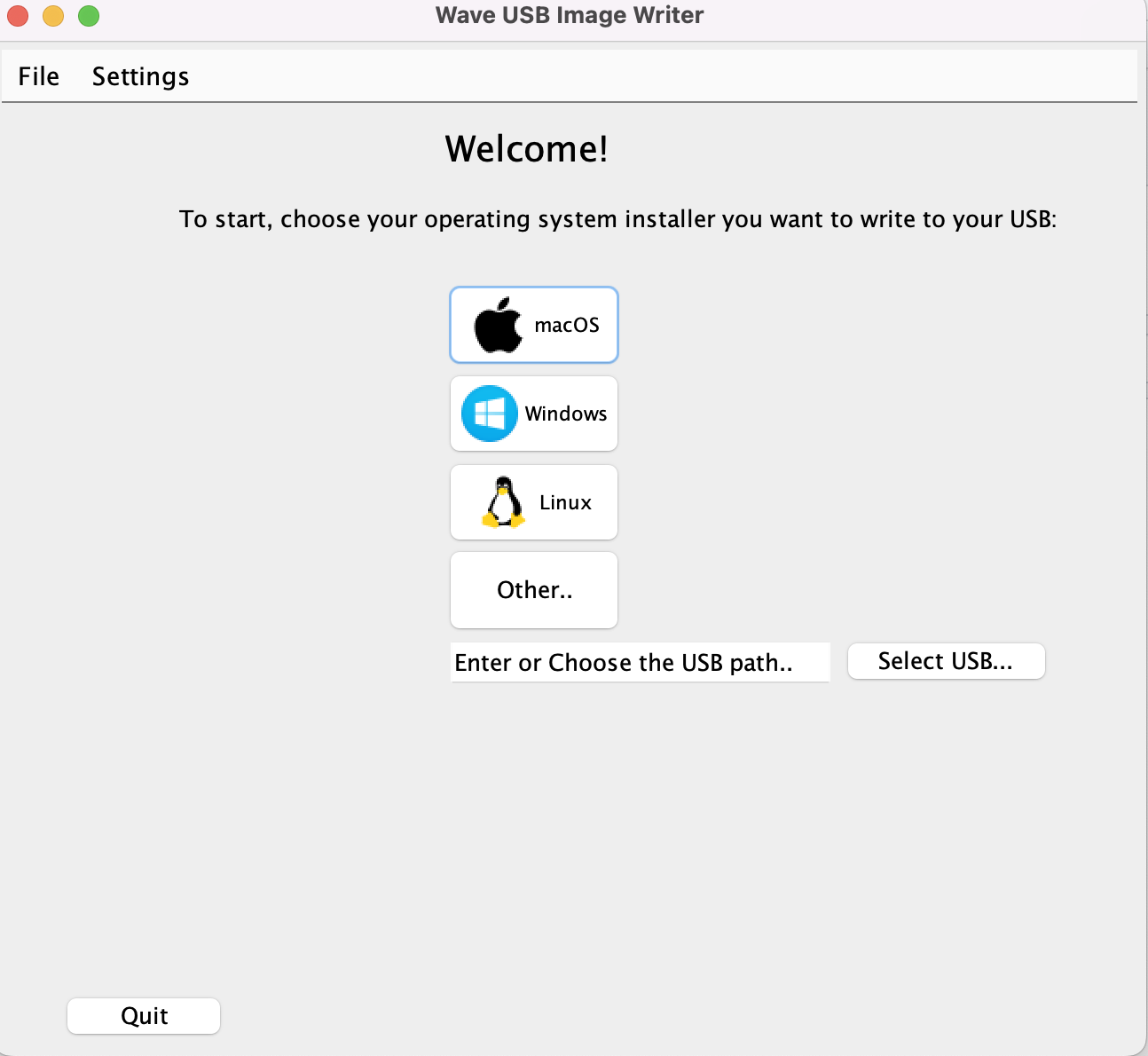Image resolution: width=1148 pixels, height=1056 pixels.
Task: Minimize the window using yellow button
Action: (x=53, y=16)
